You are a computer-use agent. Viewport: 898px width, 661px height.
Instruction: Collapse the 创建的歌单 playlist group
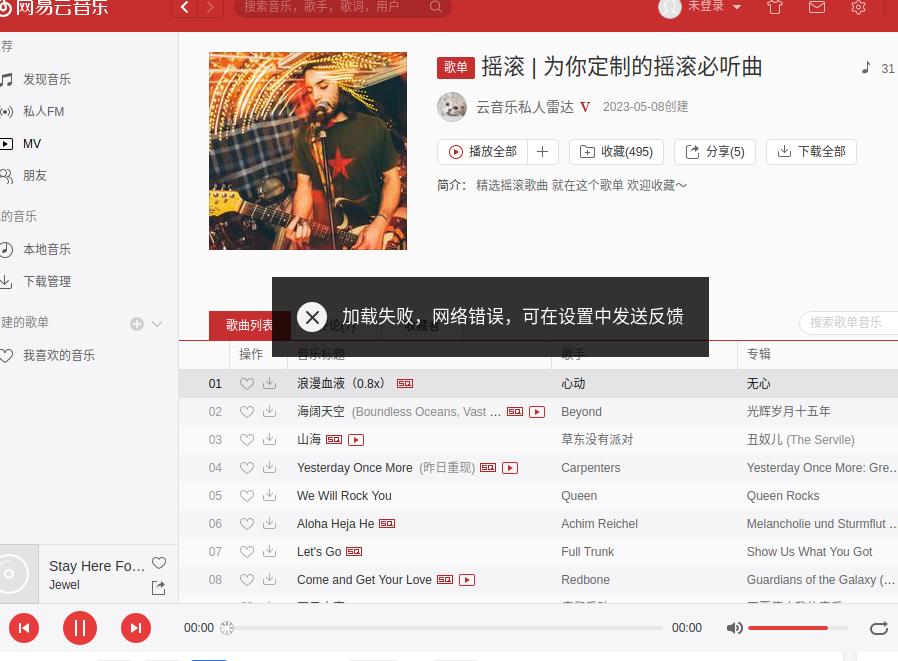pos(158,324)
